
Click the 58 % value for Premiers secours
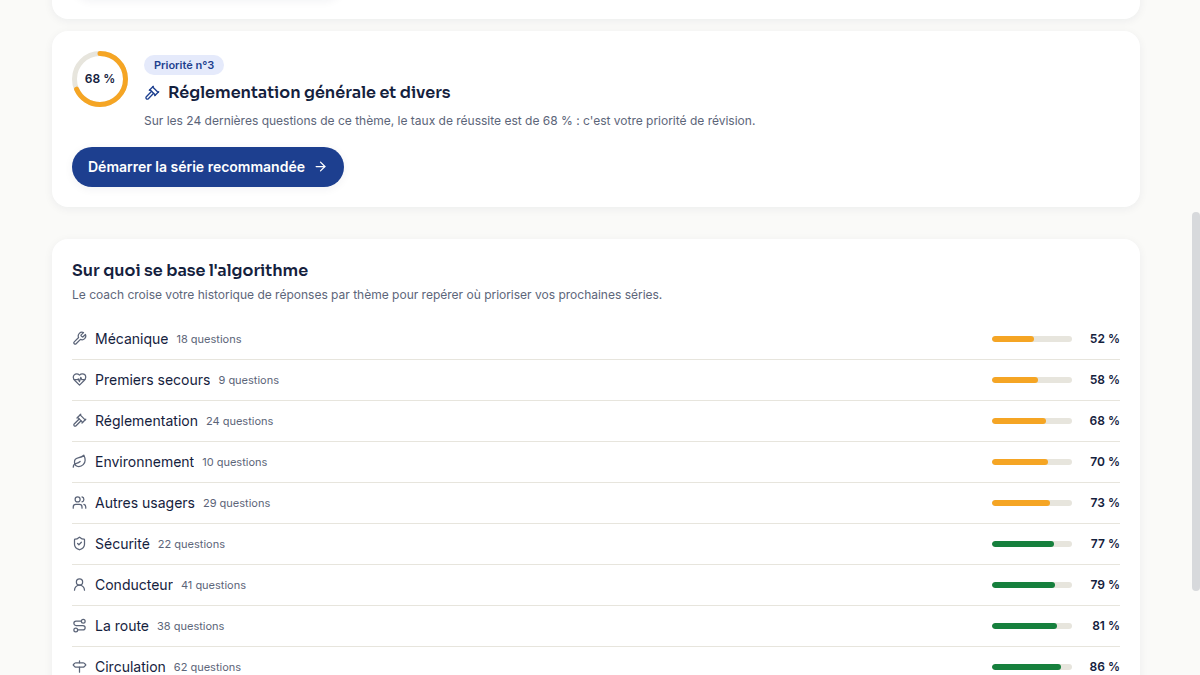[1105, 380]
